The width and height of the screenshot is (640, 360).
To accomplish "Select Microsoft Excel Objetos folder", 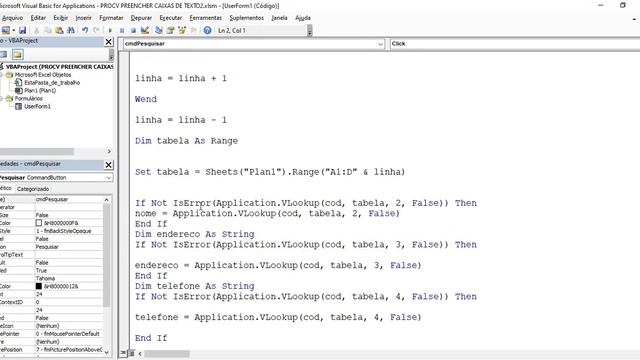I will click(x=43, y=75).
